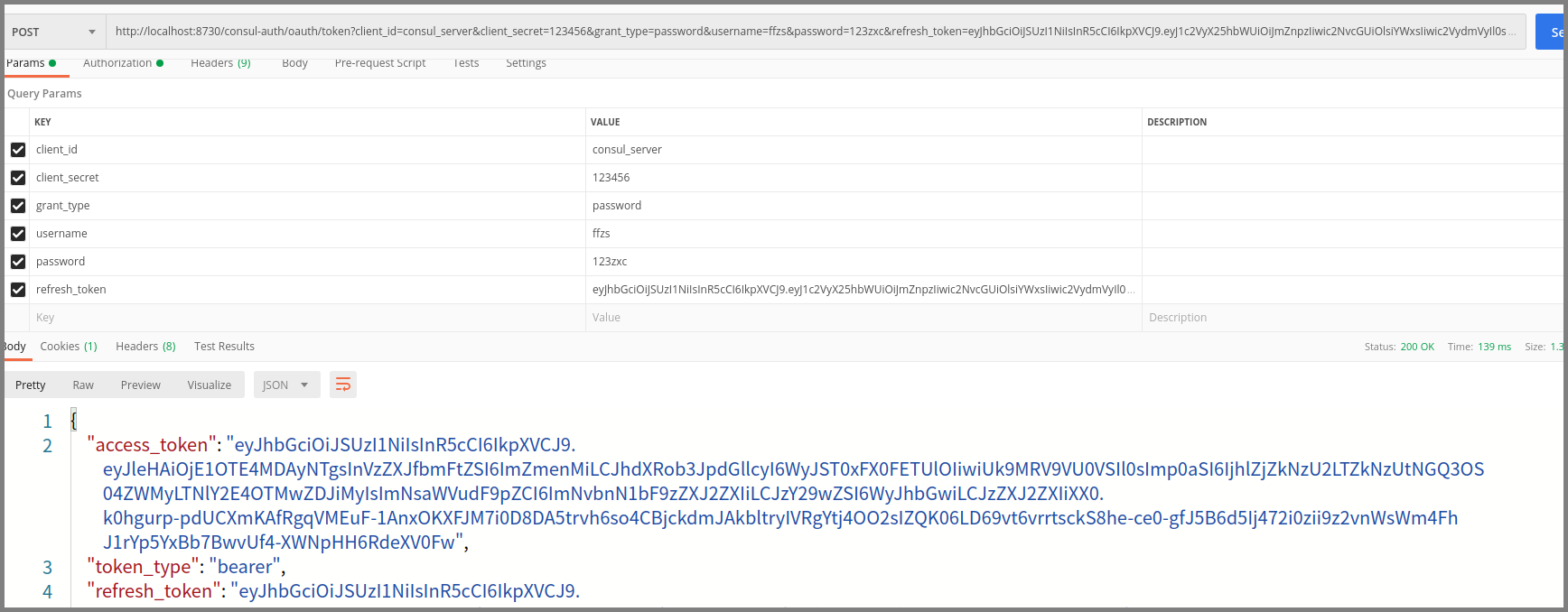Open the POST method dropdown
Image resolution: width=1568 pixels, height=612 pixels.
tap(54, 32)
